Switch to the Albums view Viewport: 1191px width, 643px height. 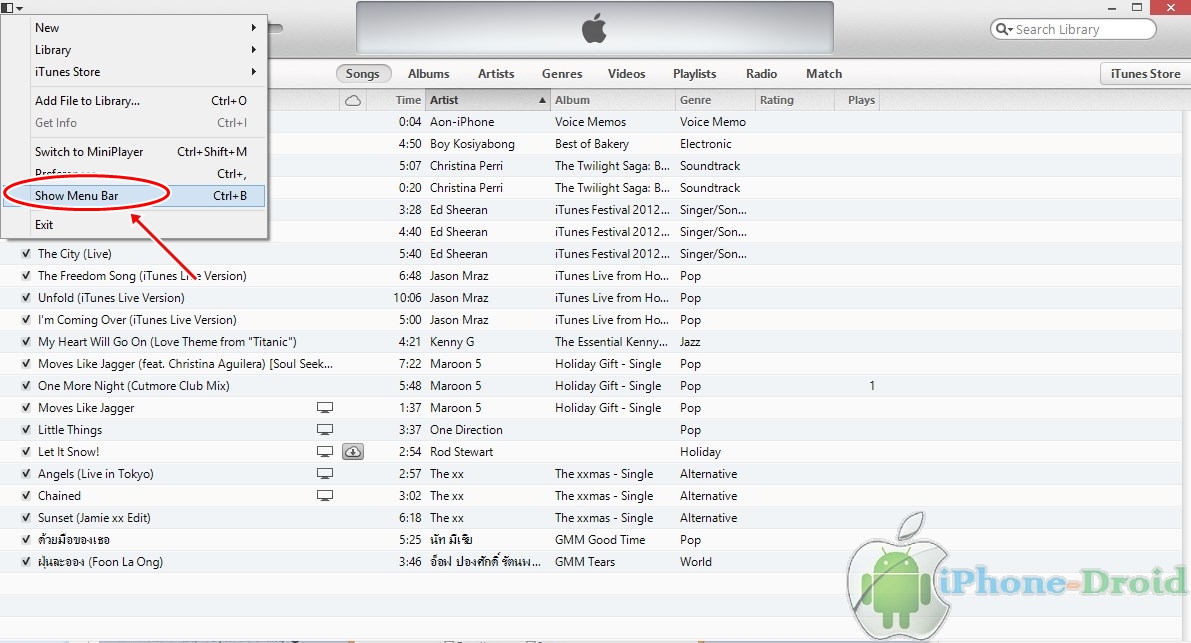pyautogui.click(x=428, y=74)
